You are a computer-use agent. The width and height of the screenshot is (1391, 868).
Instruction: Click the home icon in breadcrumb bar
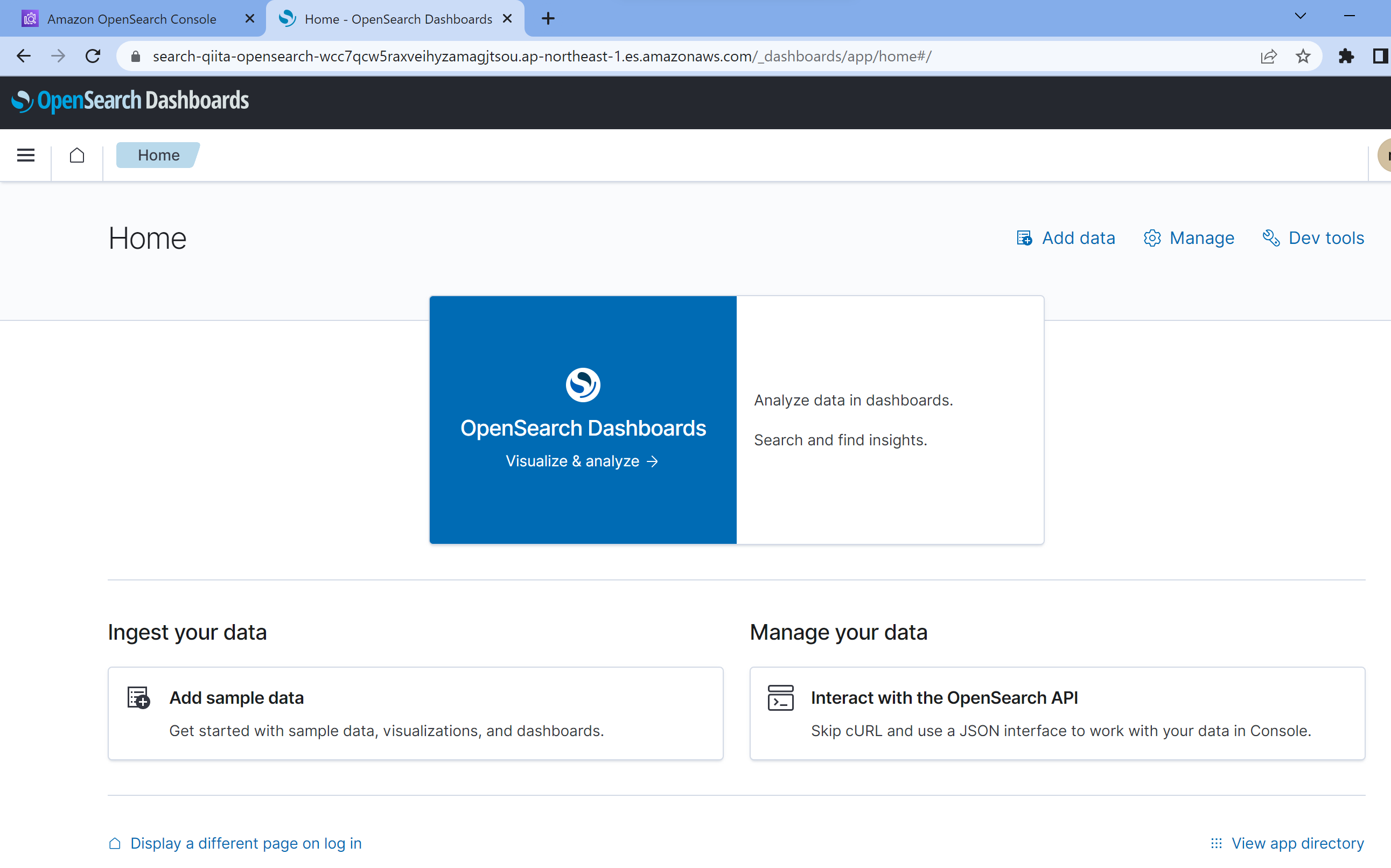(x=77, y=155)
